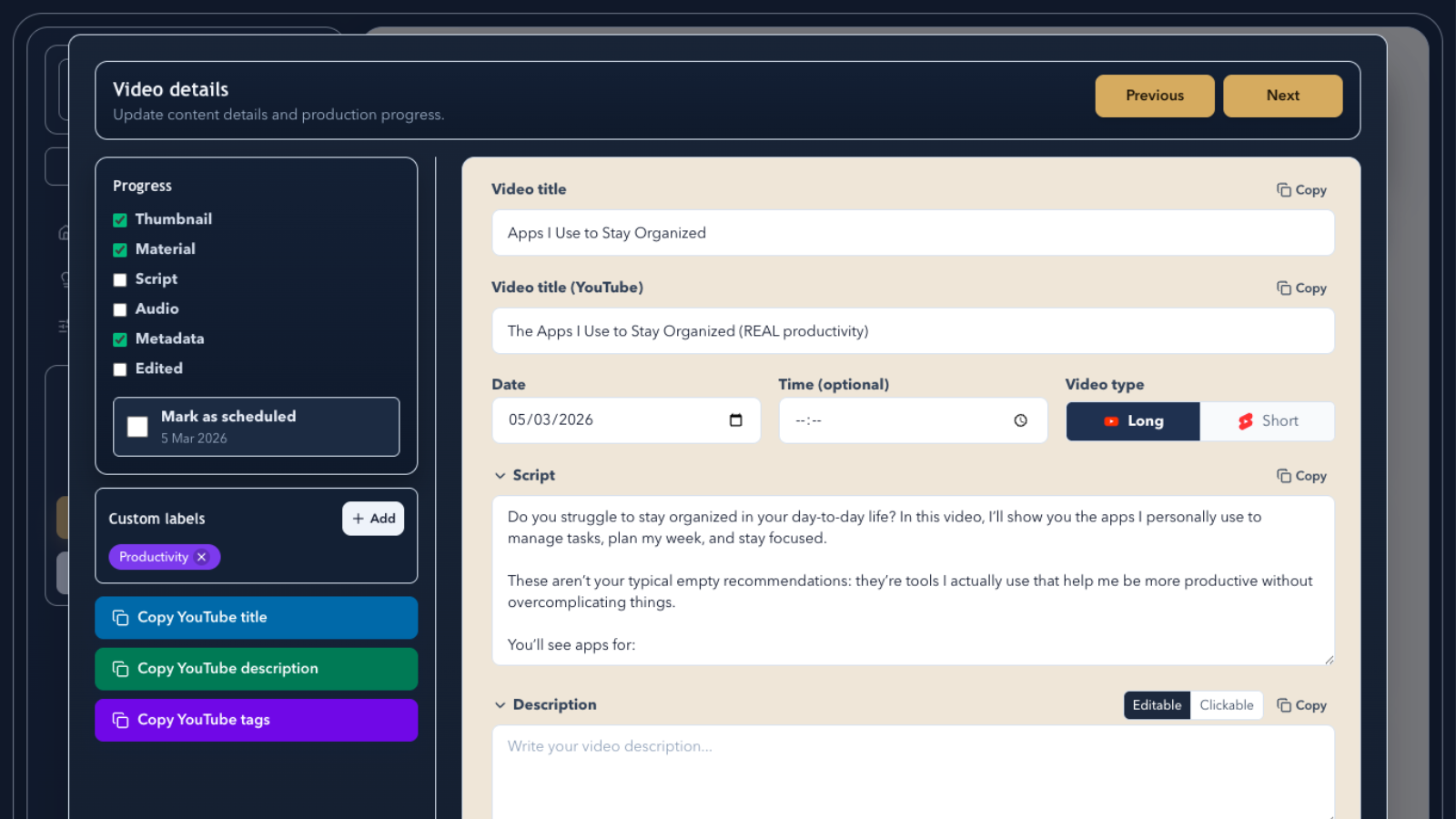Click the Copy icon beside Video title (YouTube)

click(1301, 288)
